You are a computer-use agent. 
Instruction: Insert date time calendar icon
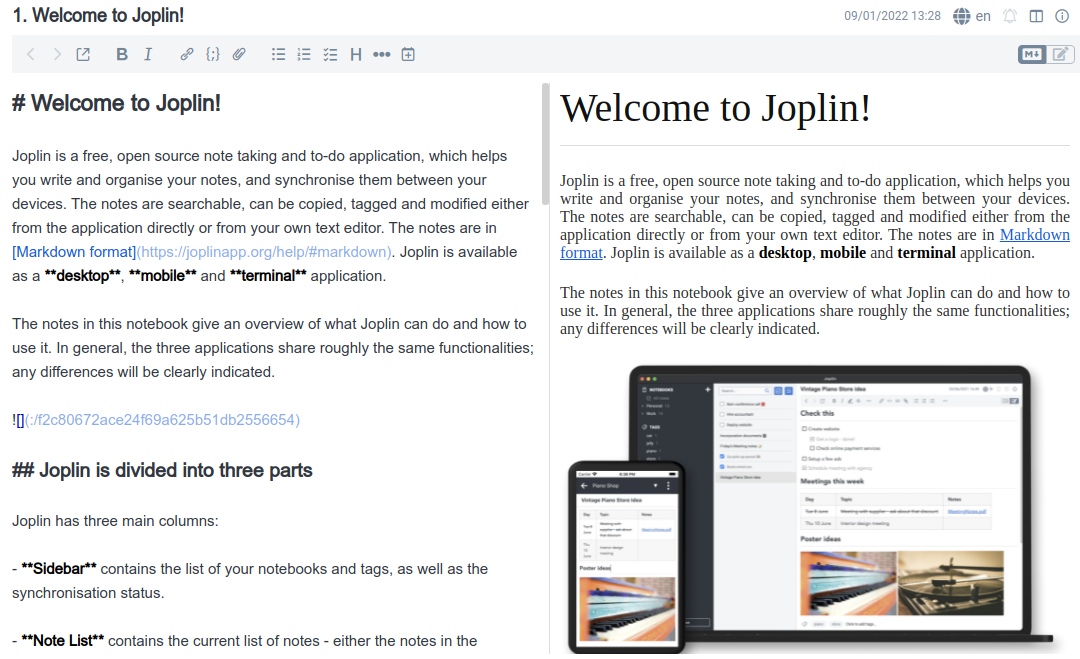point(408,54)
